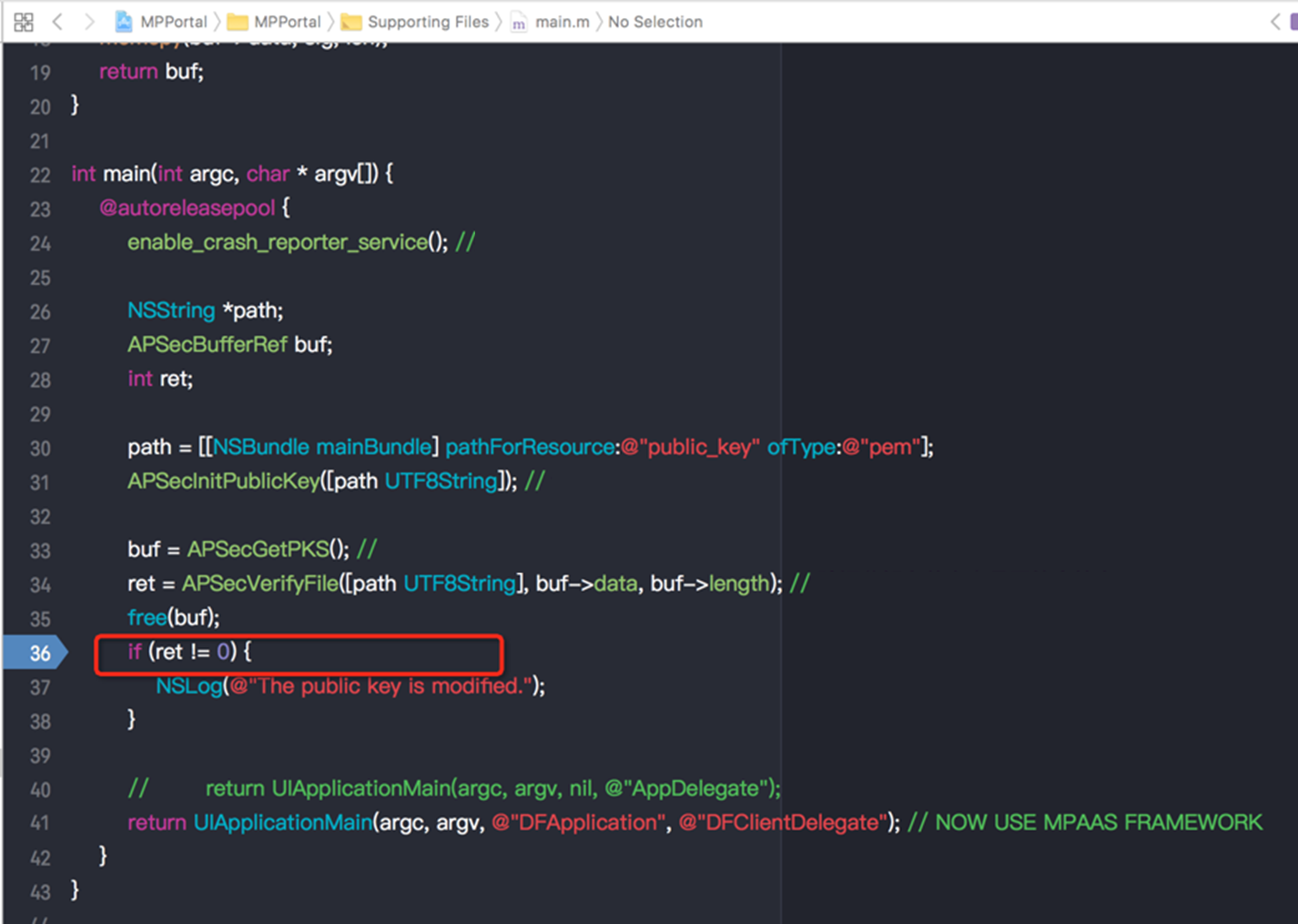Click gutter line number 30

click(40, 448)
